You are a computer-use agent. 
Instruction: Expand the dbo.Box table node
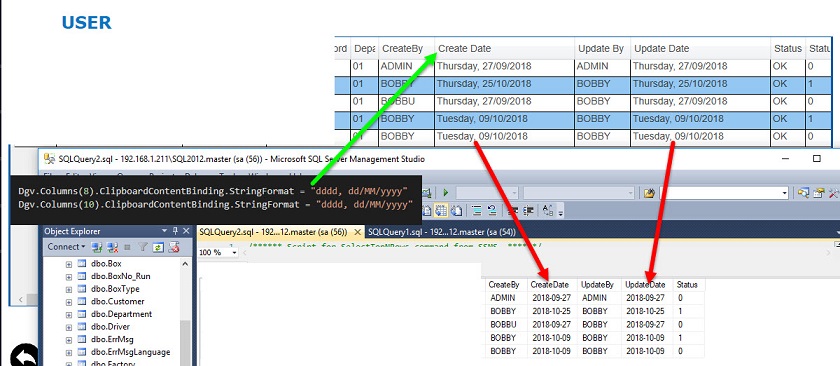coord(69,264)
